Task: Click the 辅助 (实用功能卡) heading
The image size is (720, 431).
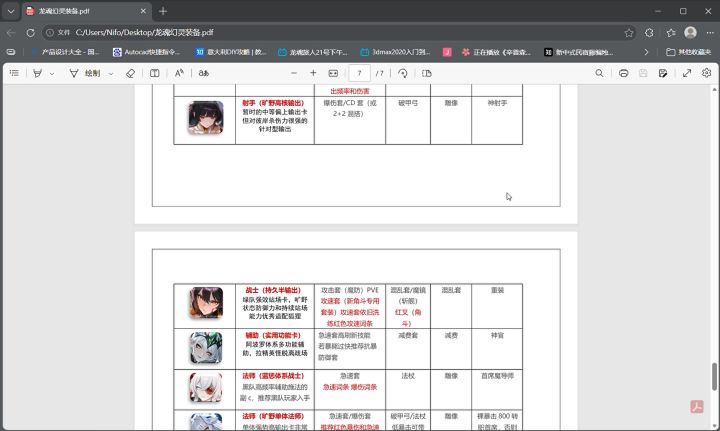Action: (x=273, y=335)
